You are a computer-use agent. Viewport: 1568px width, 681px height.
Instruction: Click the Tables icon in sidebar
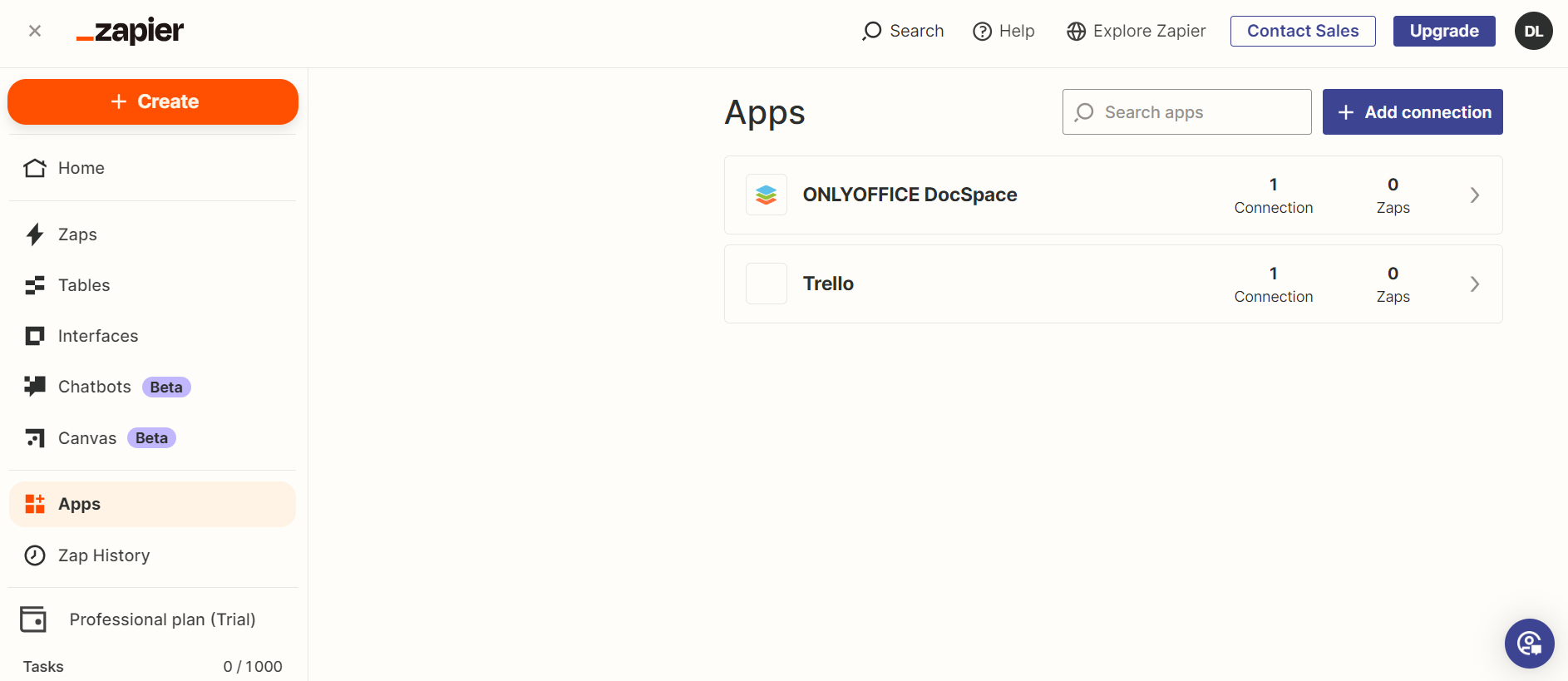tap(35, 286)
